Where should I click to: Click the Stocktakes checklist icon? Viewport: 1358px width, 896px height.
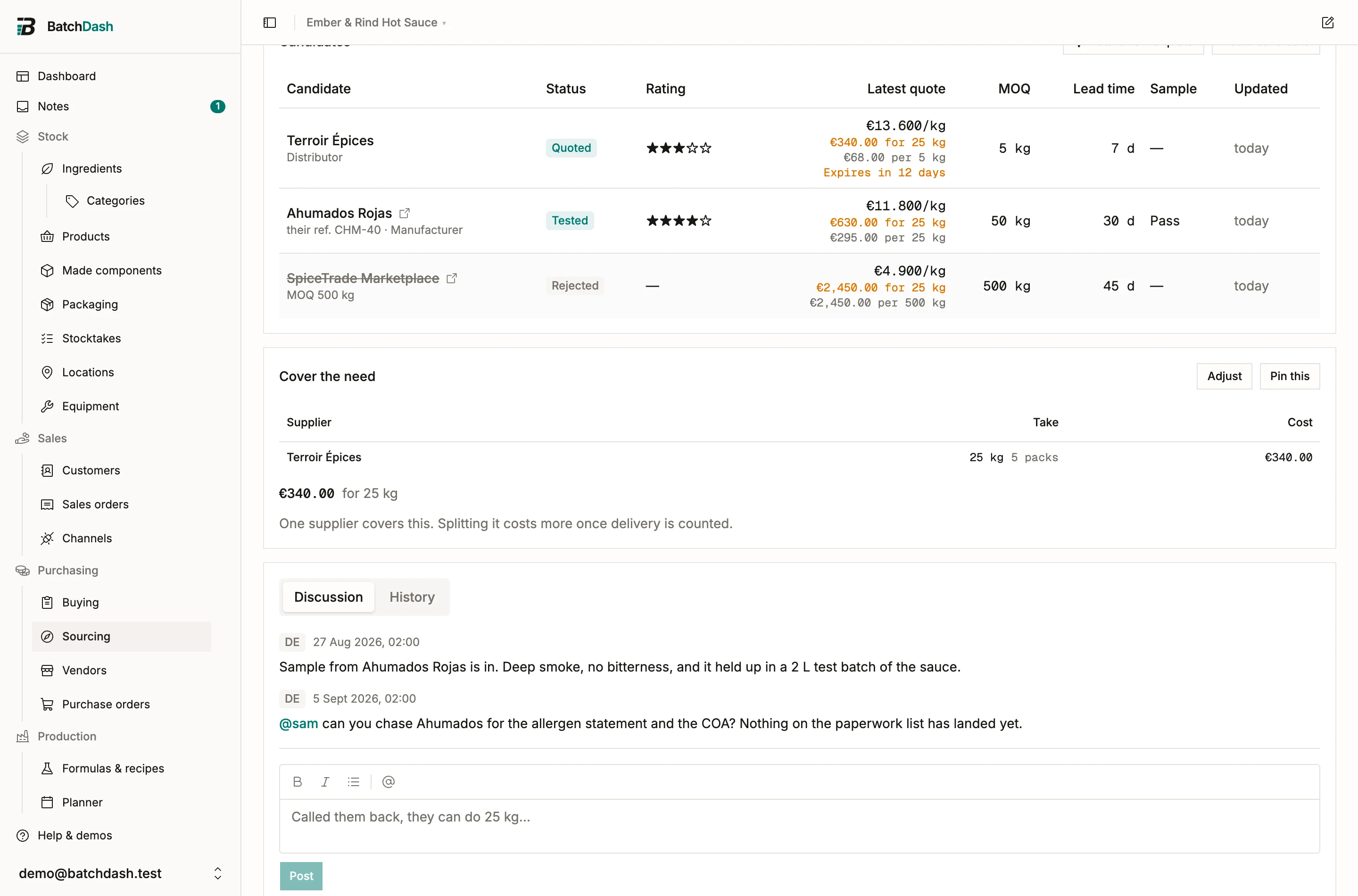coord(48,338)
